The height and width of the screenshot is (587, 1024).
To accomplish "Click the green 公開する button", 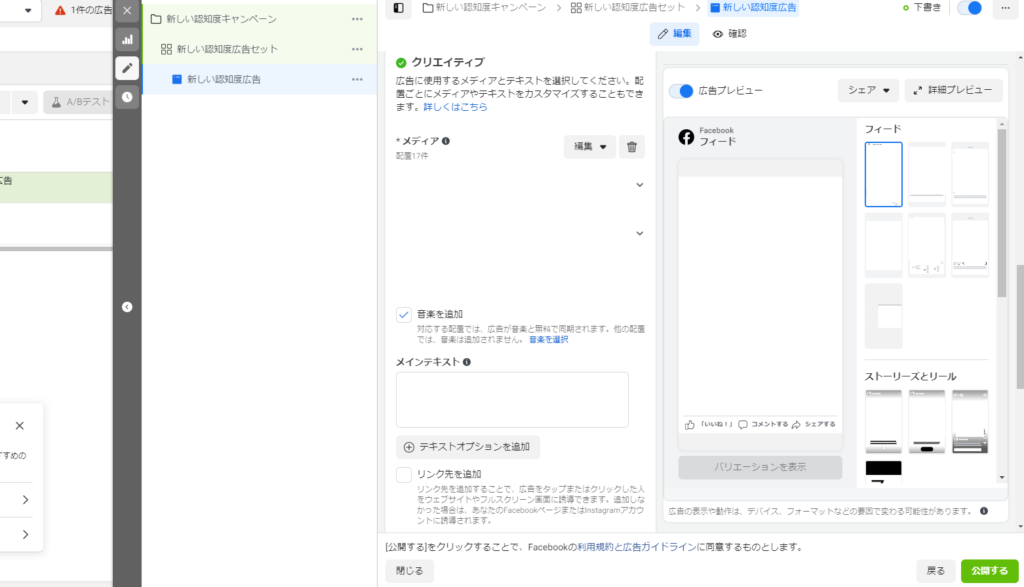I will (989, 571).
